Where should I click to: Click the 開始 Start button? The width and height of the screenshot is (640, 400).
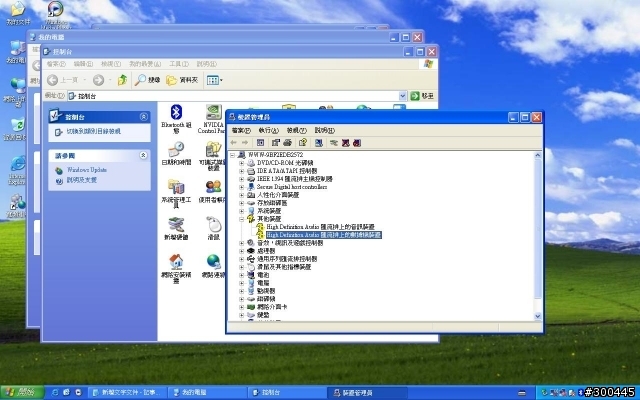coord(22,393)
